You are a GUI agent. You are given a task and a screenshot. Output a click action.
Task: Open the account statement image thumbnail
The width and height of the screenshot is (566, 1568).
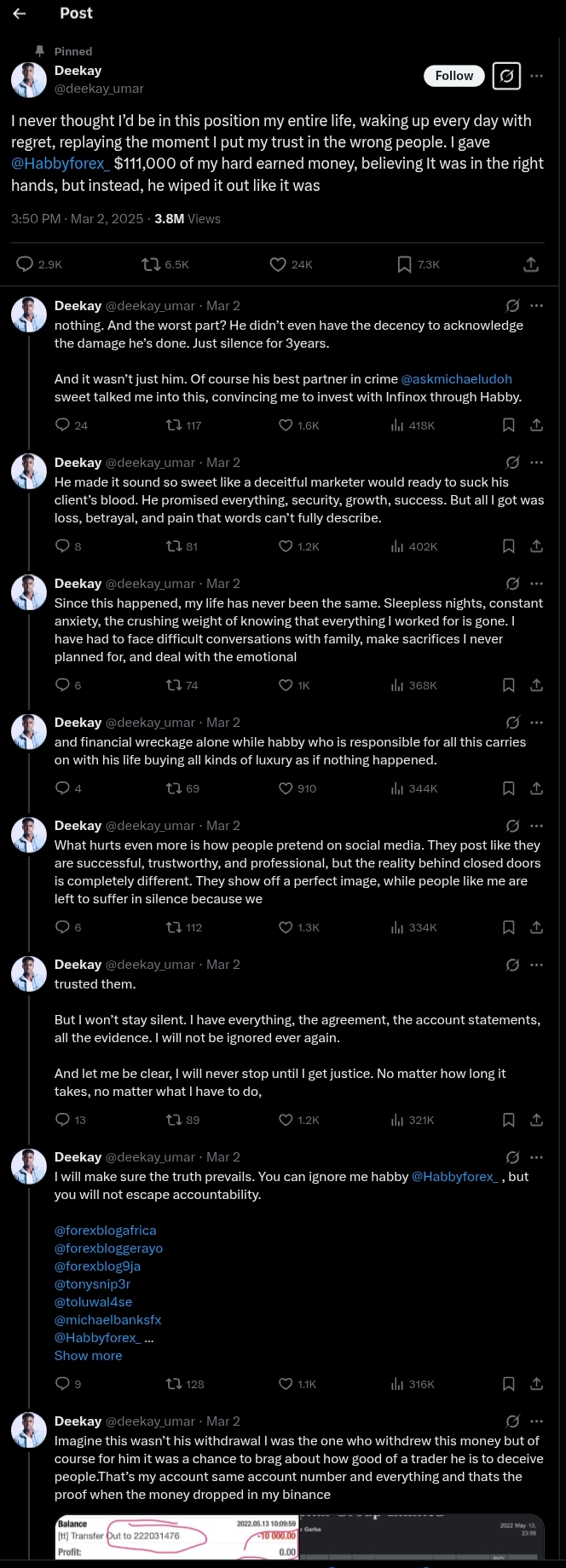coord(176,1536)
